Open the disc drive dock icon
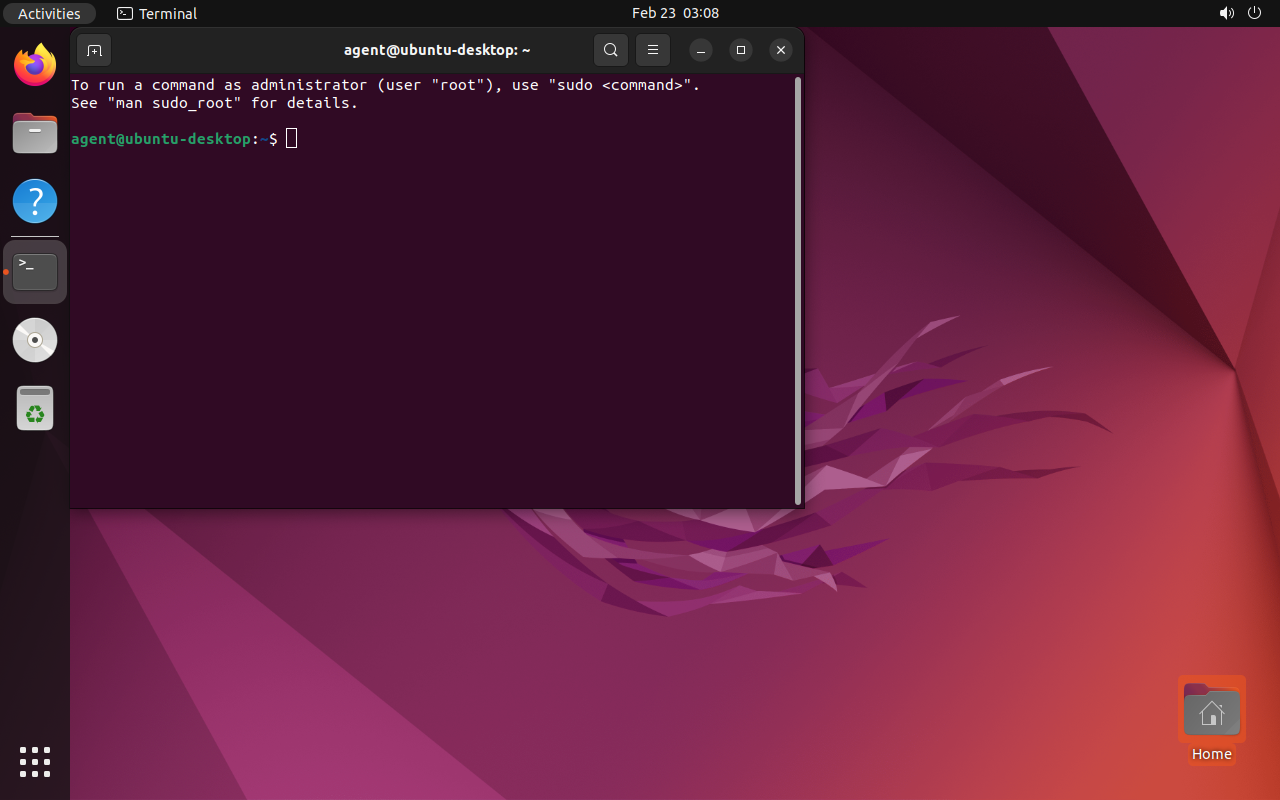Screen dimensions: 1280x800 click(x=35, y=340)
